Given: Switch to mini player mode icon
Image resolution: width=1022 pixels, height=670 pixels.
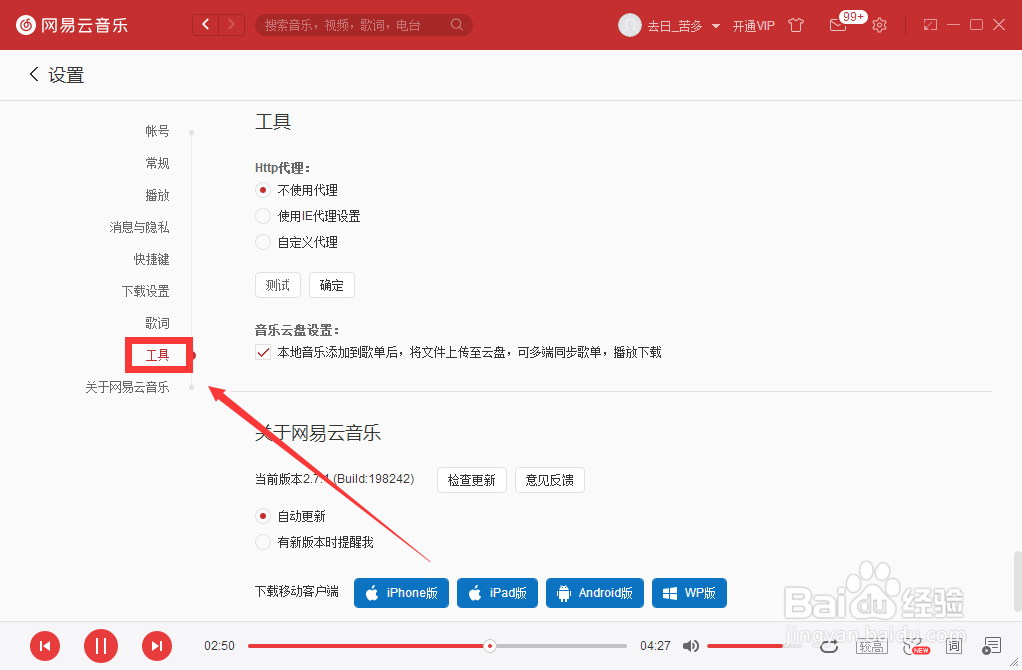Looking at the screenshot, I should [930, 25].
